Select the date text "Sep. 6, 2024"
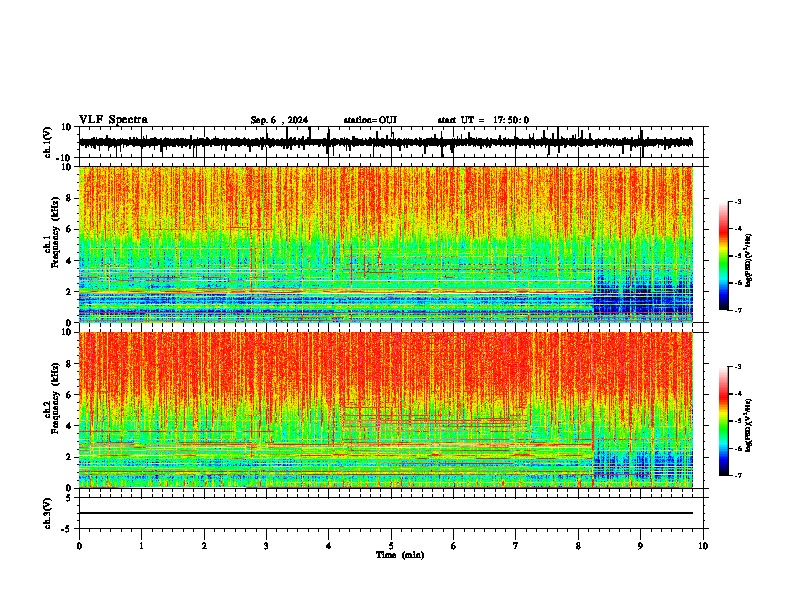 click(279, 120)
